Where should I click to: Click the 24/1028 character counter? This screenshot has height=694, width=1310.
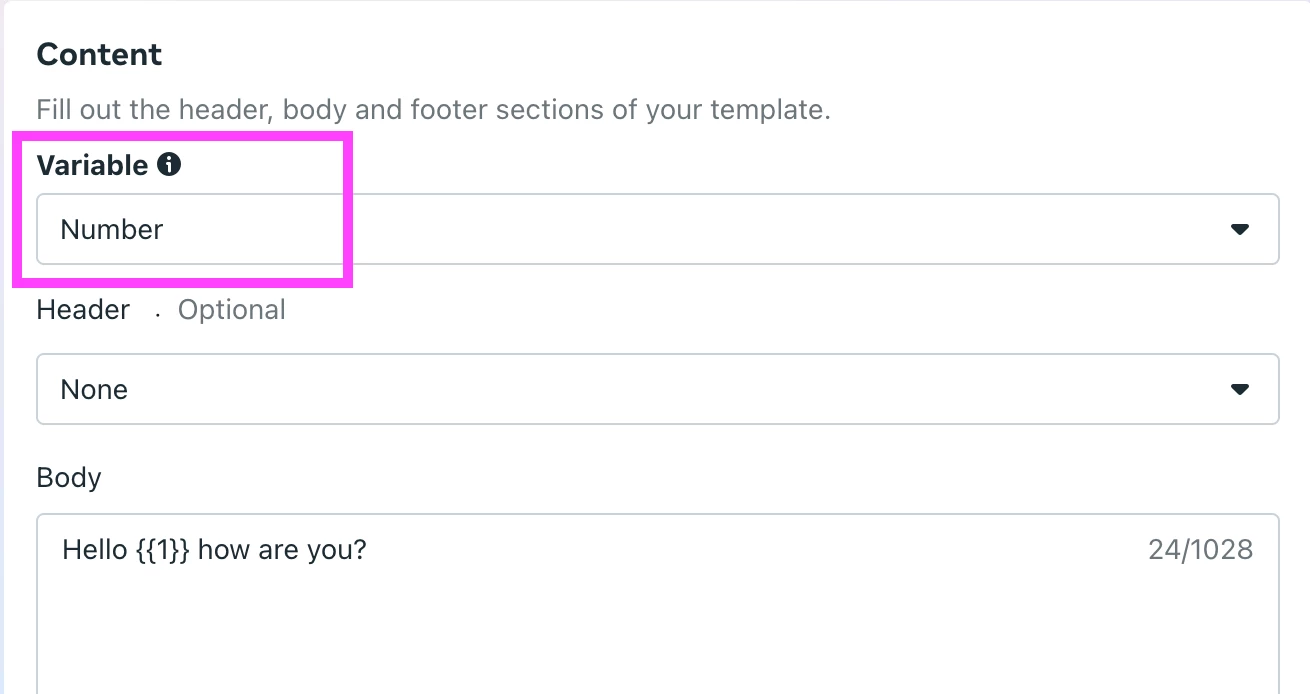[x=1200, y=549]
